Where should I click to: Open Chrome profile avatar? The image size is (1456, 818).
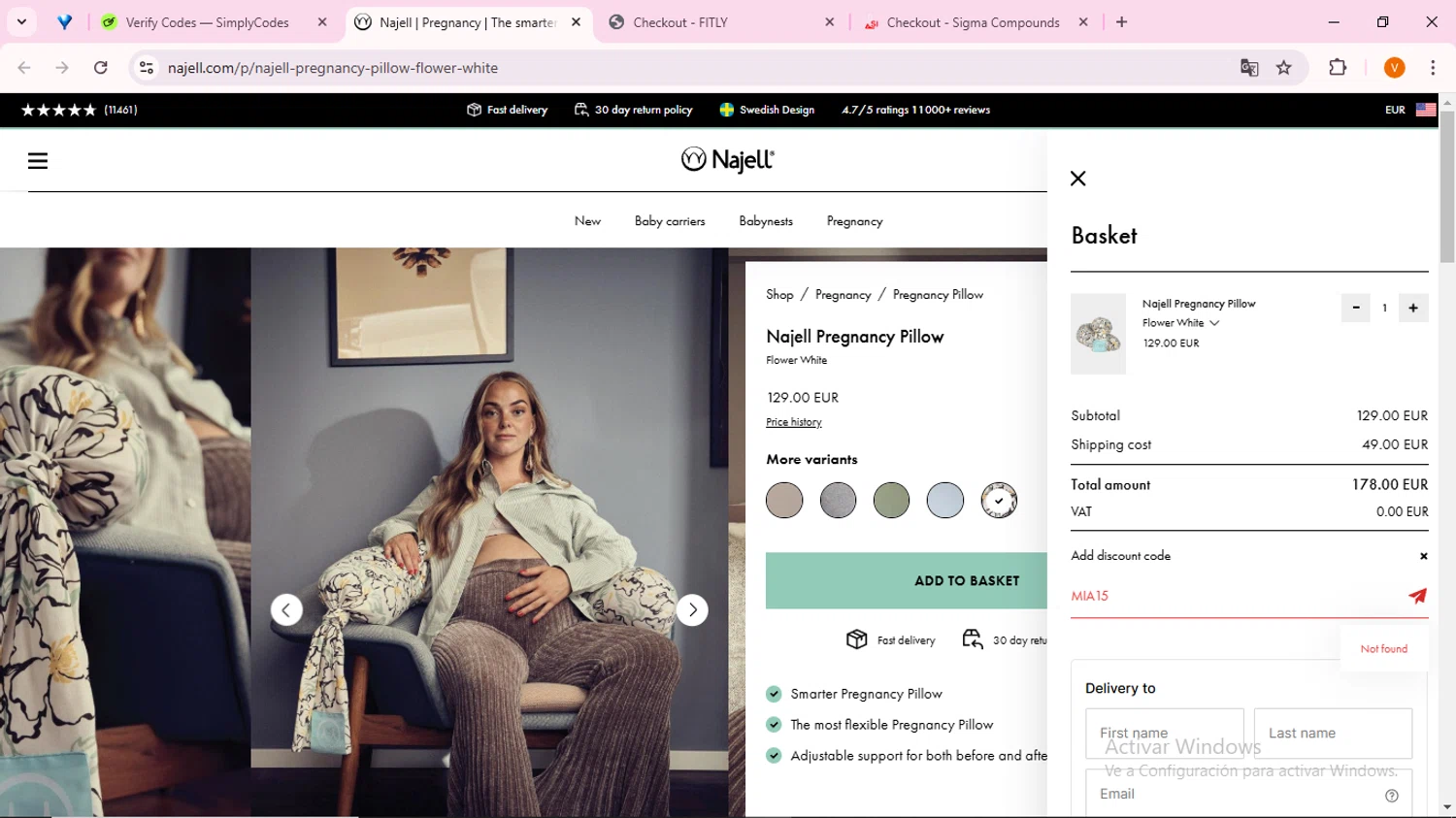coord(1394,68)
